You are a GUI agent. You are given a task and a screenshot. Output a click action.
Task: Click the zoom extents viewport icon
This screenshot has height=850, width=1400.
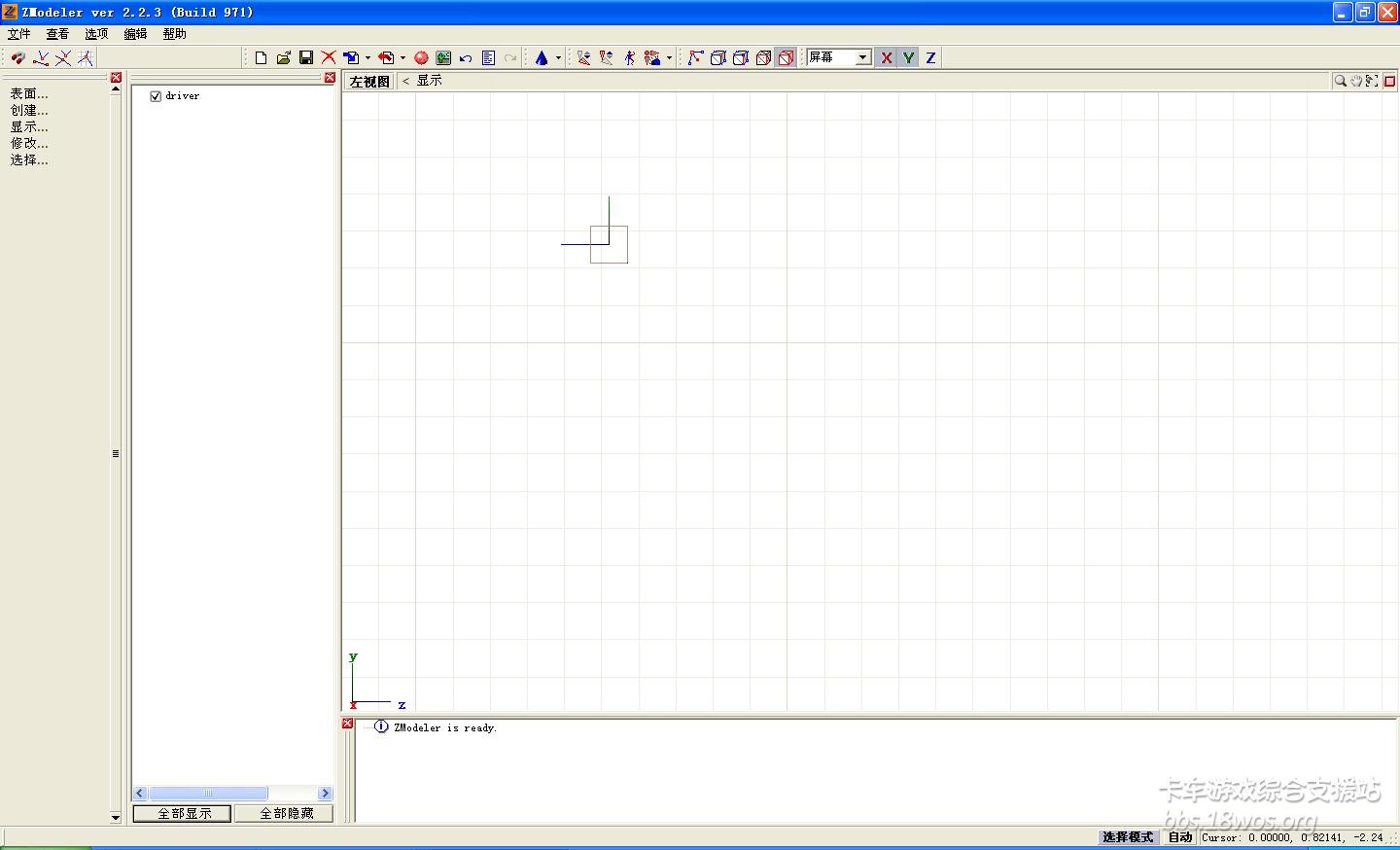[1372, 82]
